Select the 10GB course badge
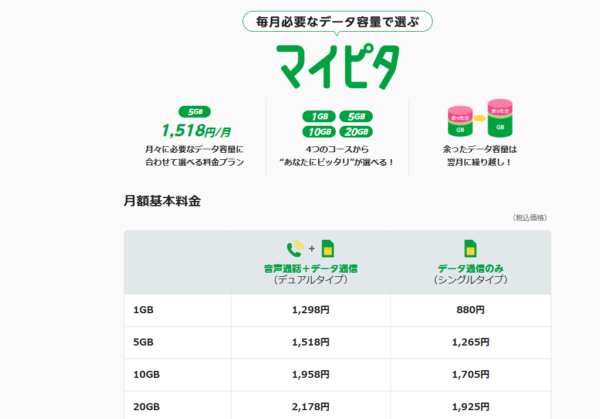Screen dimensions: 600x419 pyautogui.click(x=319, y=132)
